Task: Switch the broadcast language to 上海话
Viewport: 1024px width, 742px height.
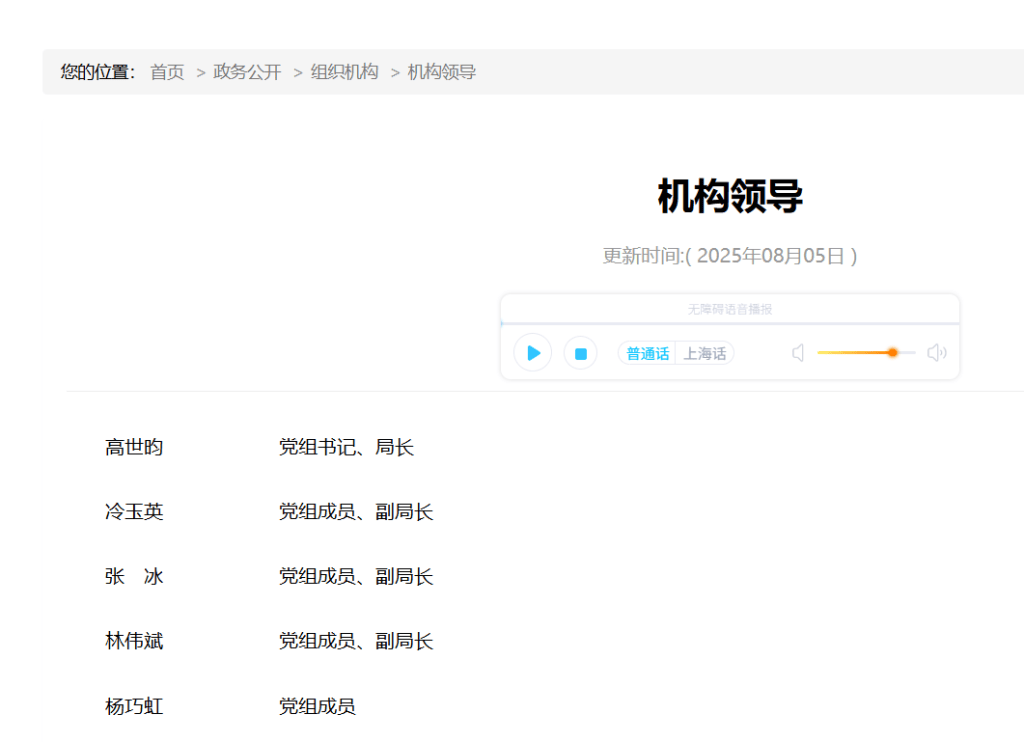Action: tap(705, 354)
